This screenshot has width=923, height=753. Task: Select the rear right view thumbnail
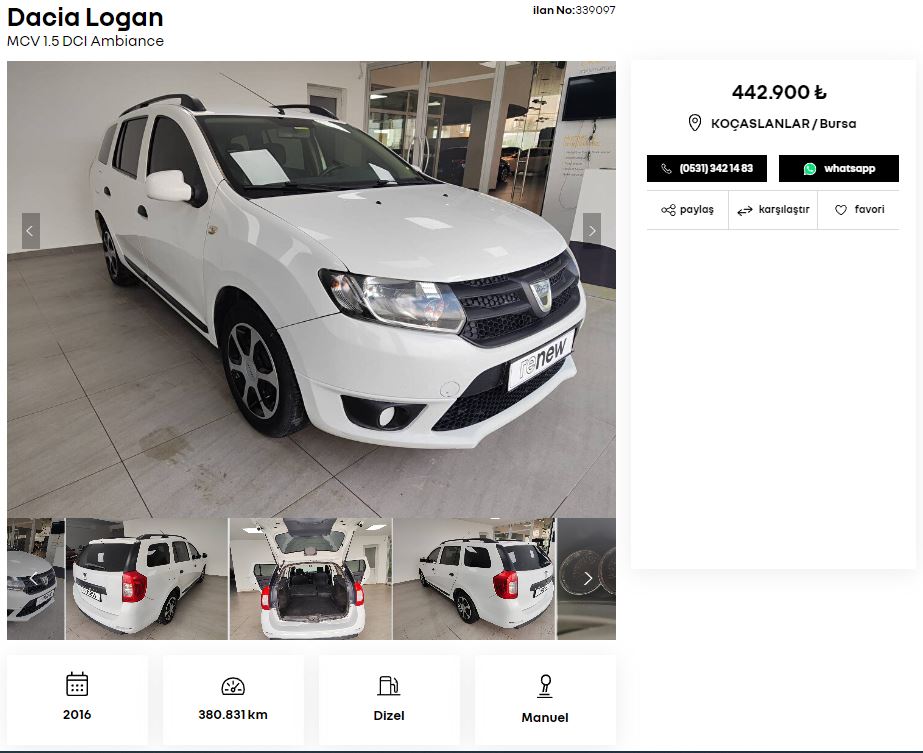(474, 579)
